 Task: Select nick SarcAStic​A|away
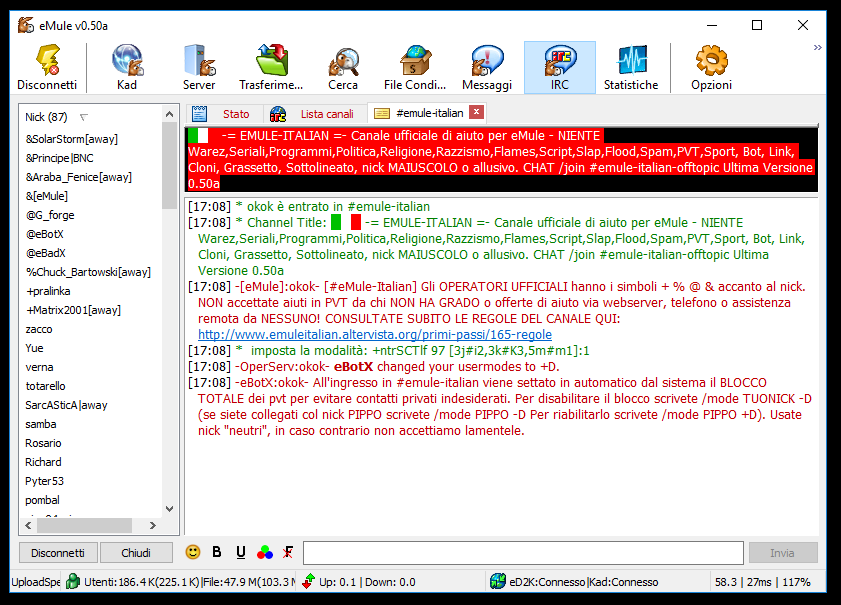(66, 405)
